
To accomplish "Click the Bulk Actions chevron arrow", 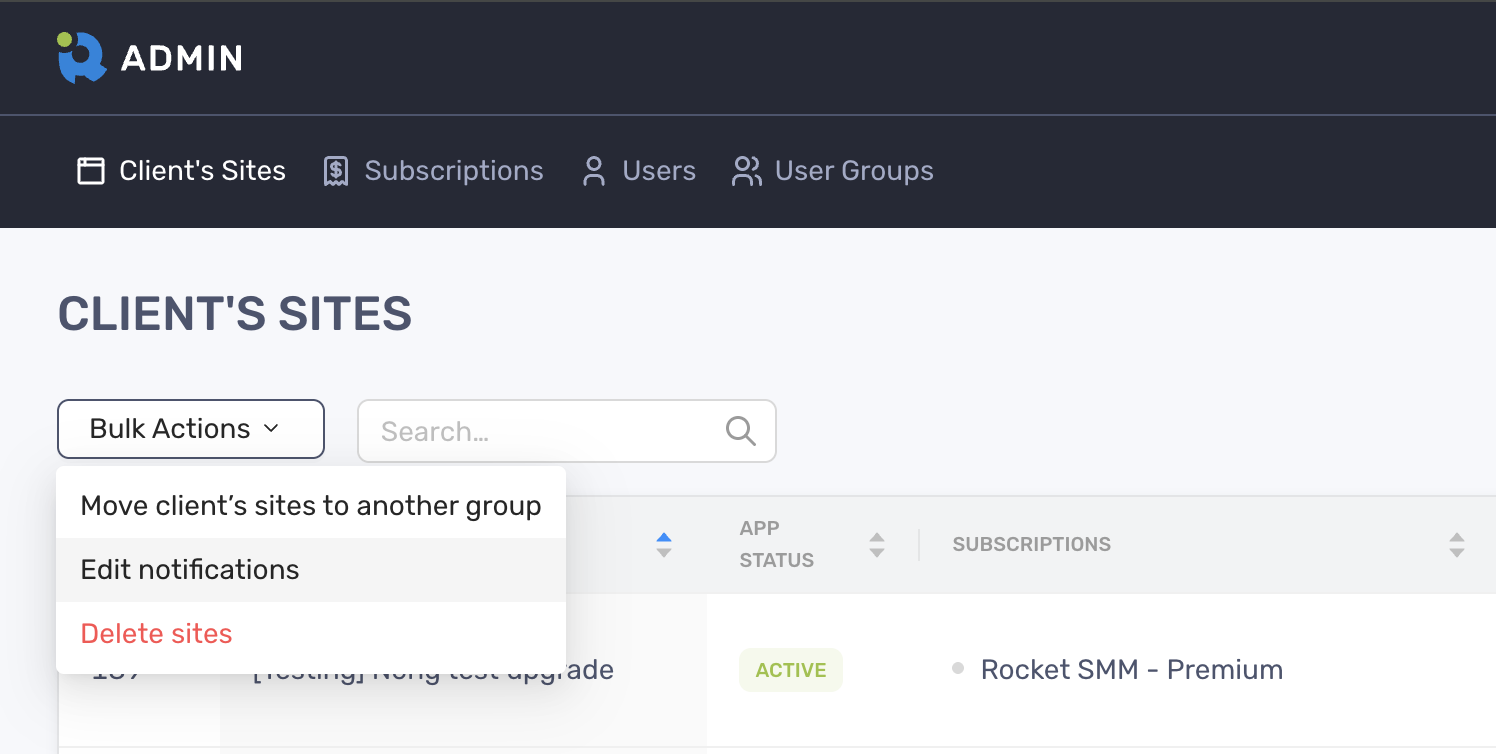I will click(271, 429).
